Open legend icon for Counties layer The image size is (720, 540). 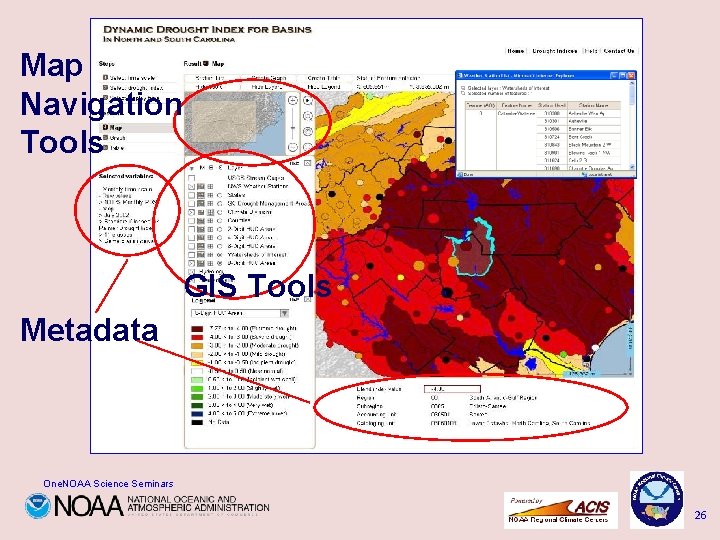(201, 221)
